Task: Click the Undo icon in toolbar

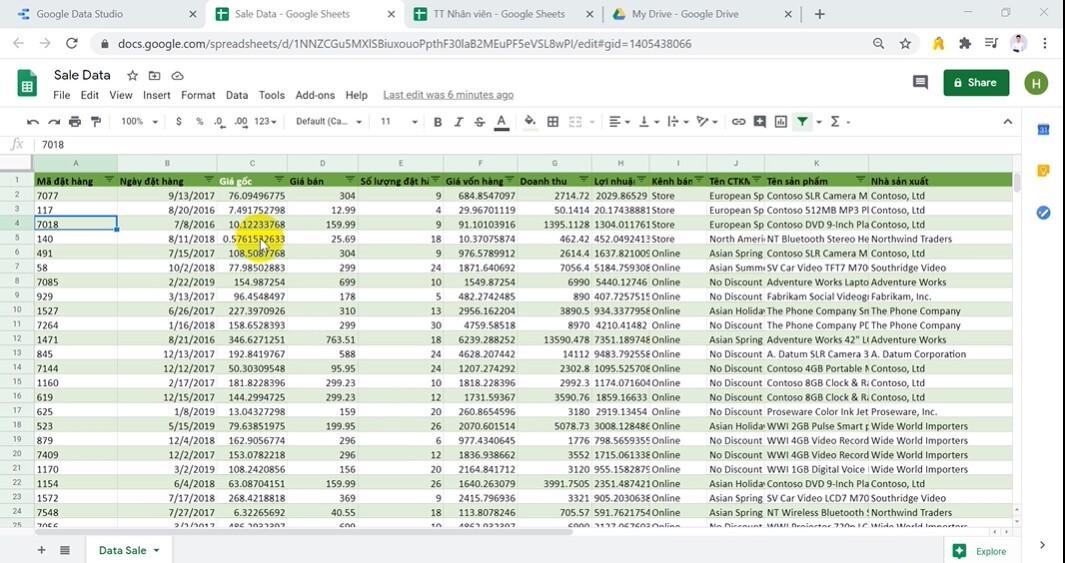Action: pyautogui.click(x=33, y=122)
